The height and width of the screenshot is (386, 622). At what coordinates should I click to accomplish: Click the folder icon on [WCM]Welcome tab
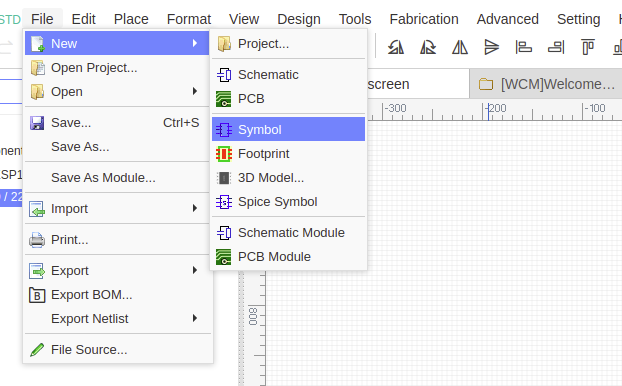point(486,84)
